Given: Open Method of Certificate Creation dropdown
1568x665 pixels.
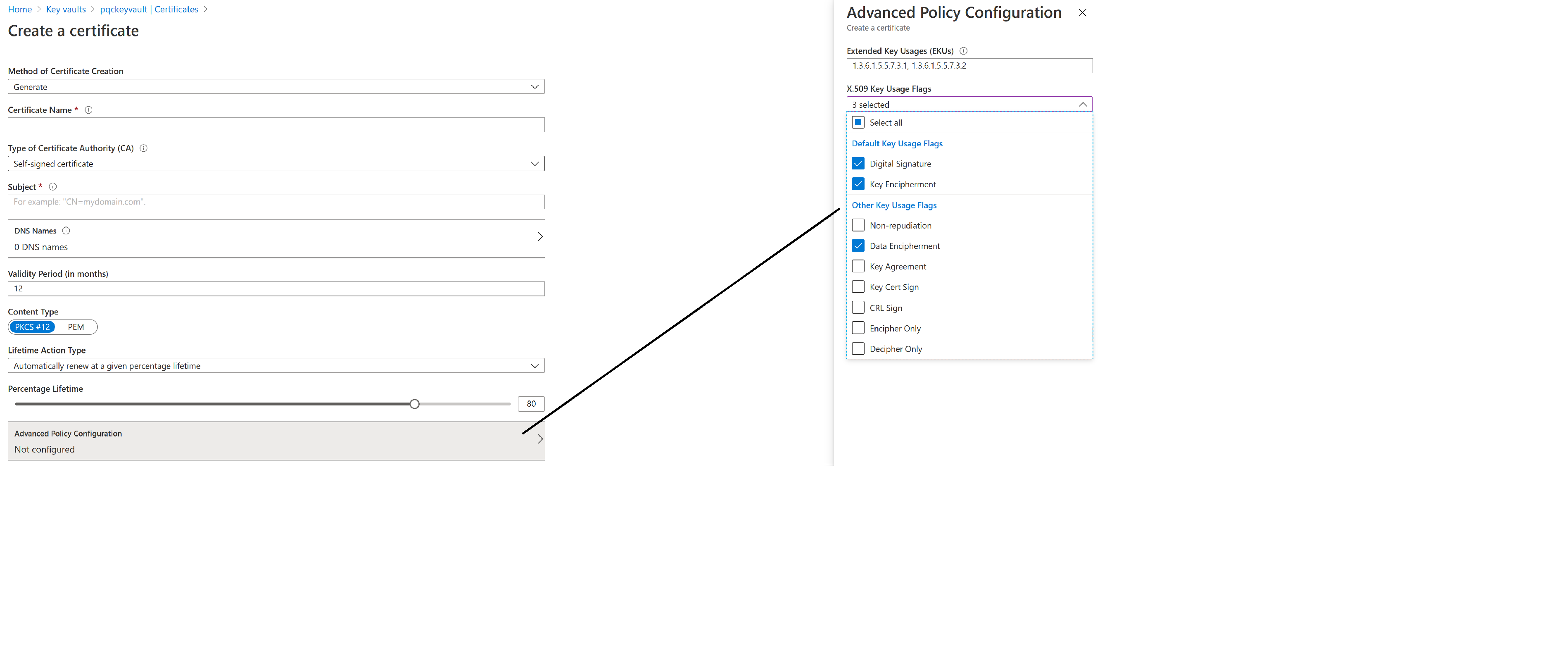Looking at the screenshot, I should click(x=276, y=87).
